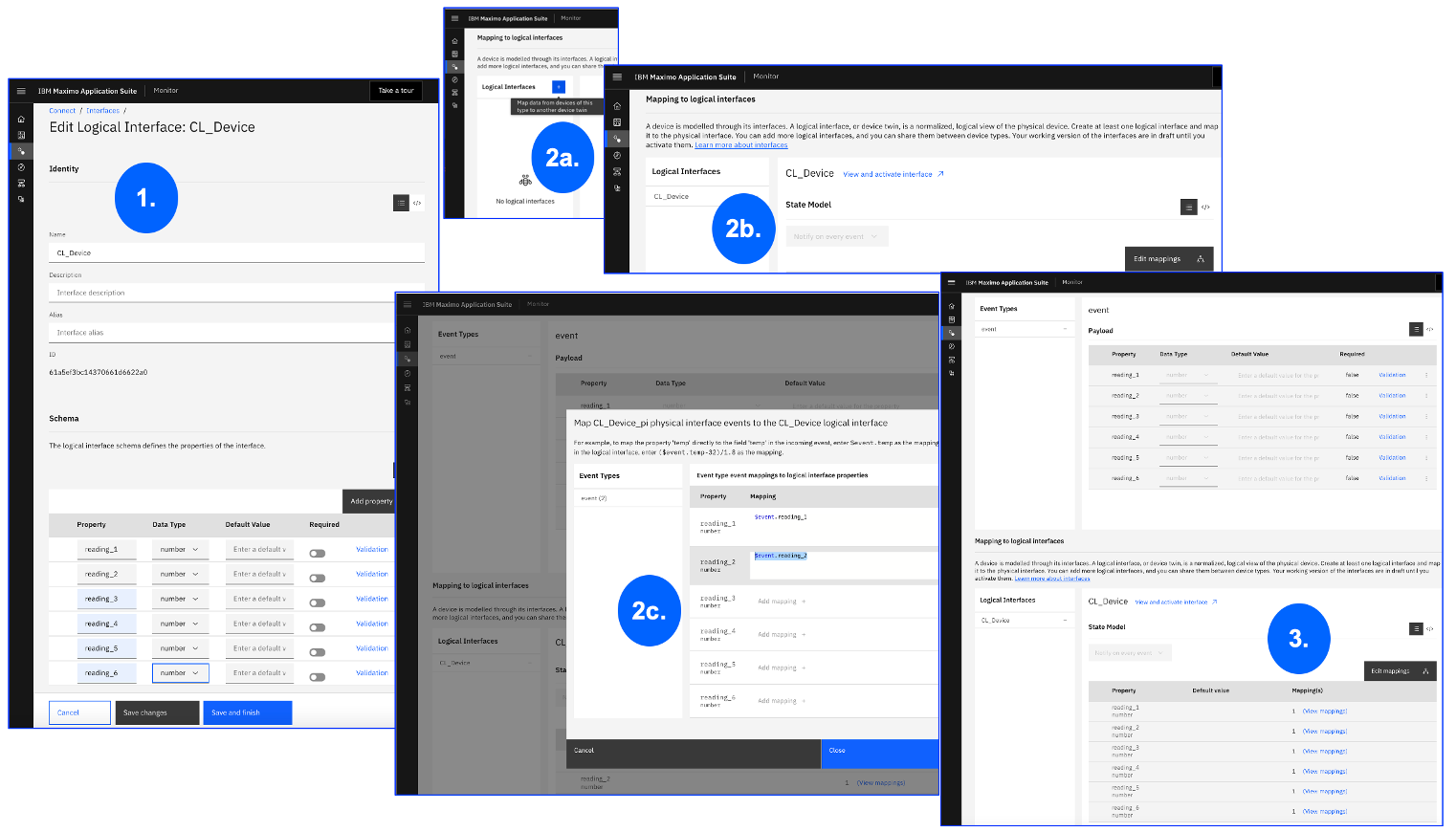
Task: Click Take a tour button
Action: pos(396,91)
